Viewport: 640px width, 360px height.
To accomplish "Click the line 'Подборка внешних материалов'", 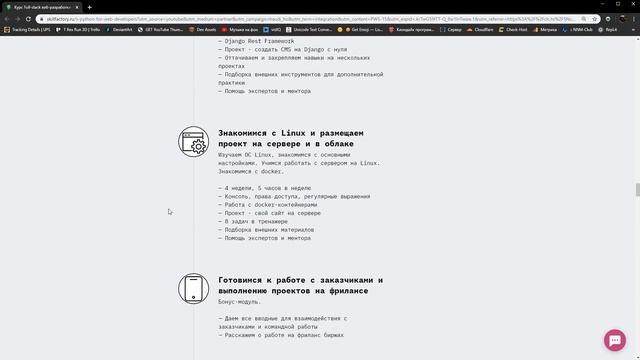I will click(266, 230).
